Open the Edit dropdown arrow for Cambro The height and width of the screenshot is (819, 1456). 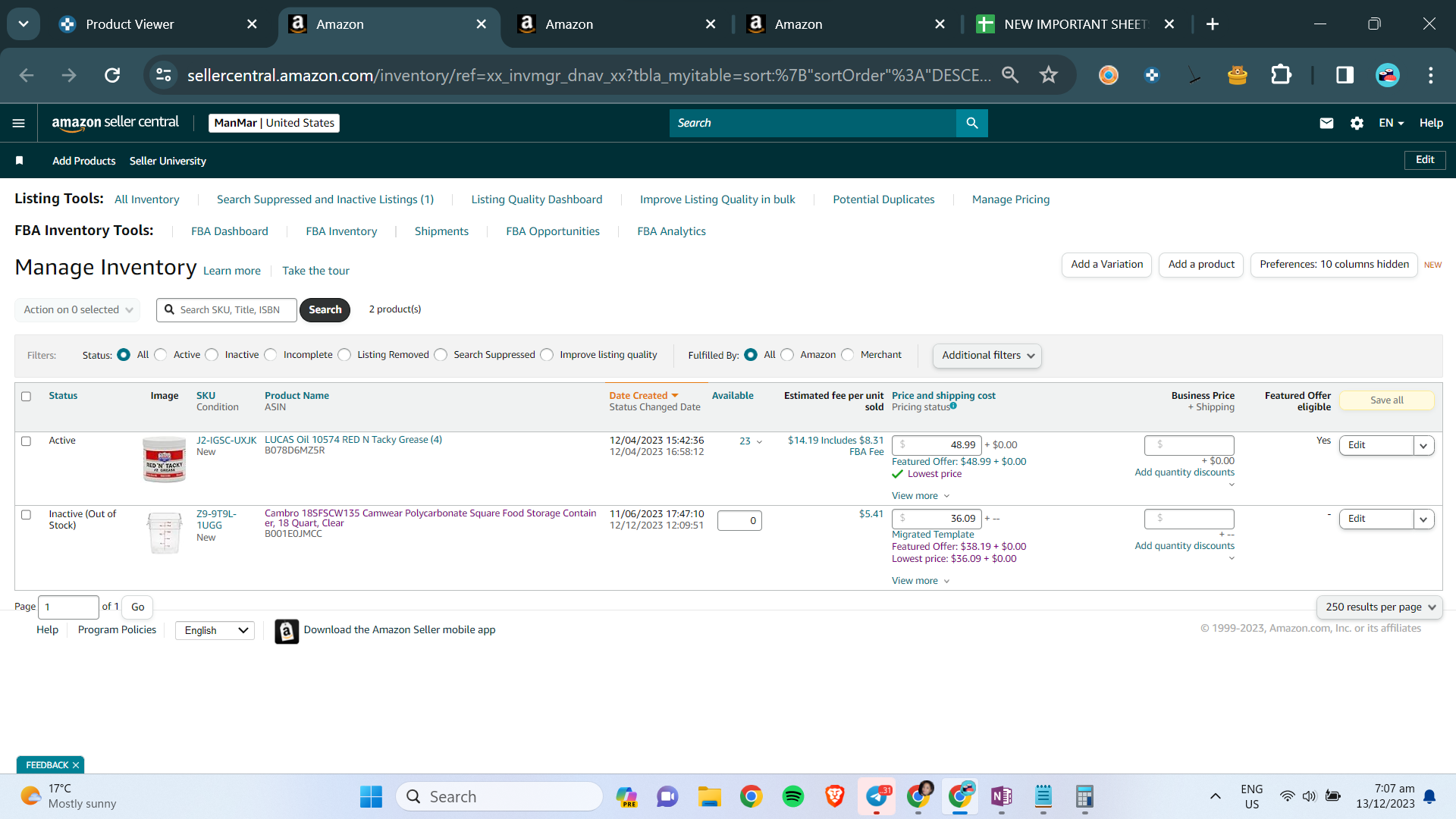click(x=1424, y=519)
